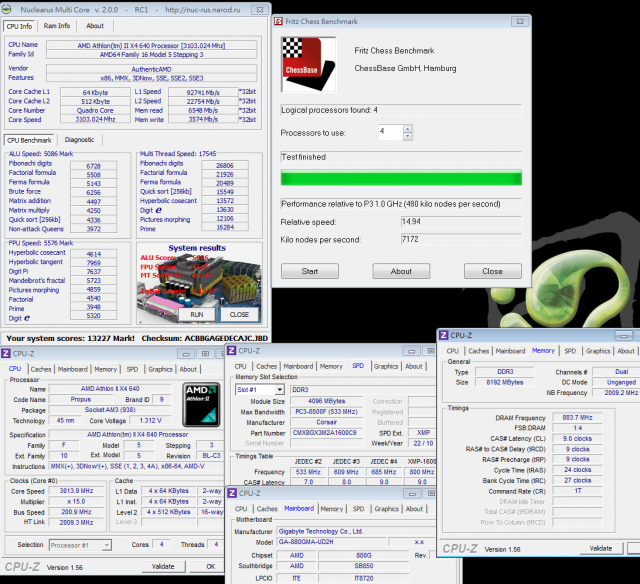Image resolution: width=640 pixels, height=584 pixels.
Task: Decrease Processors to use with down arrow
Action: (407, 137)
